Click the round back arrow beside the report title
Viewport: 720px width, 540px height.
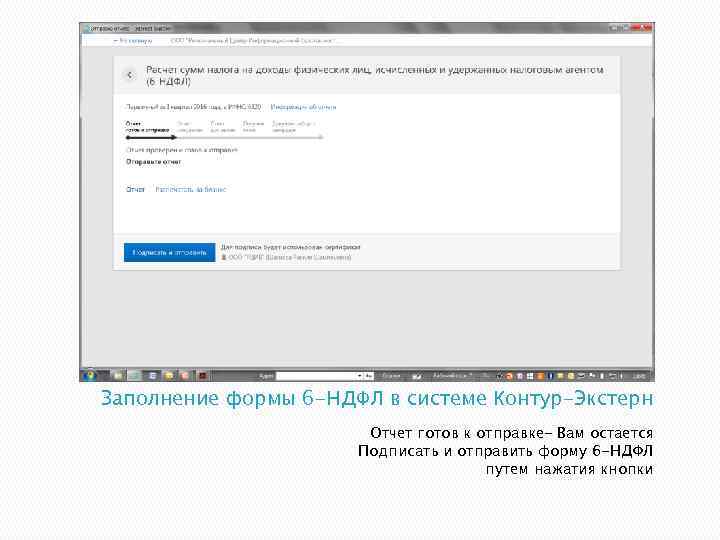click(x=129, y=75)
